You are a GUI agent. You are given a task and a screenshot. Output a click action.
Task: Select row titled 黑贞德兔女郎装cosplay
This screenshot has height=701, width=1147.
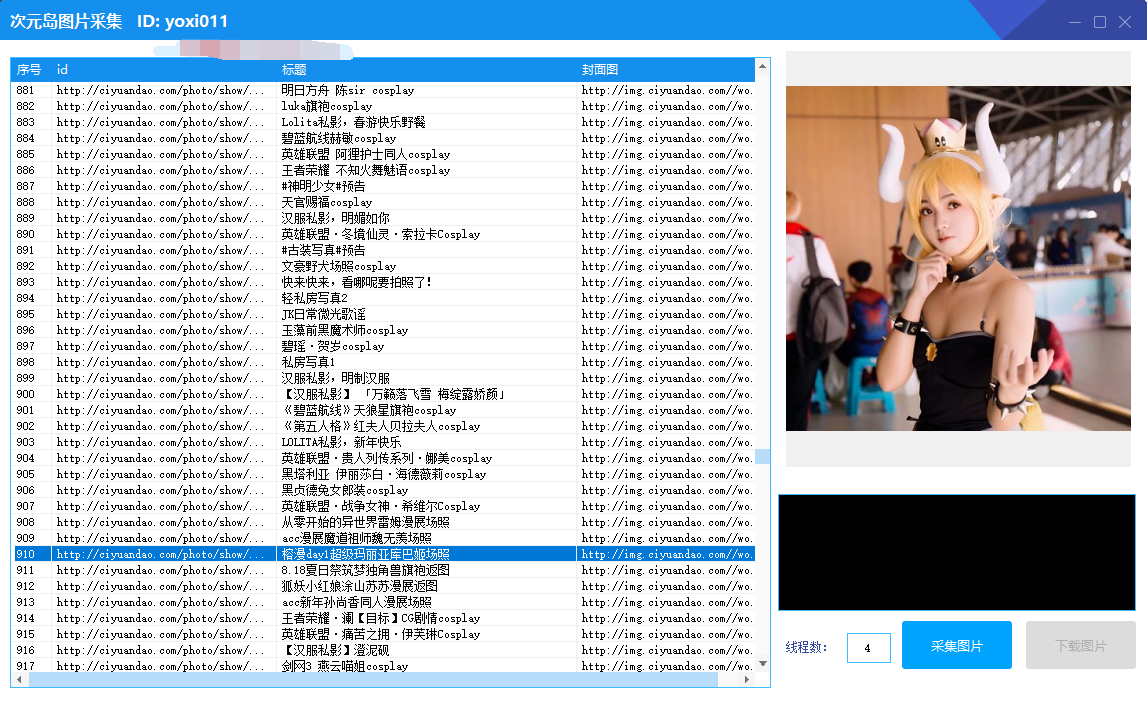point(383,490)
